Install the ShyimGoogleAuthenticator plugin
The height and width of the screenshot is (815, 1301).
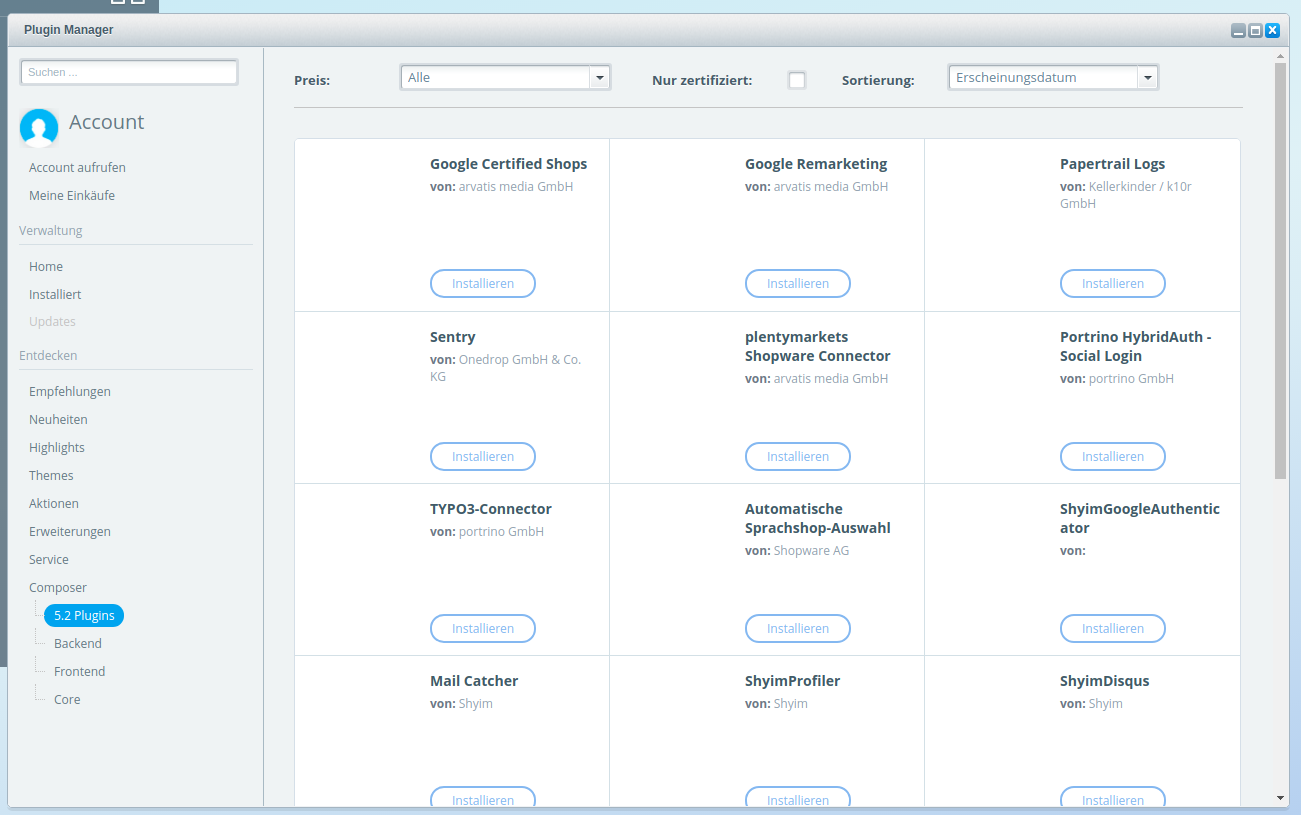coord(1113,628)
